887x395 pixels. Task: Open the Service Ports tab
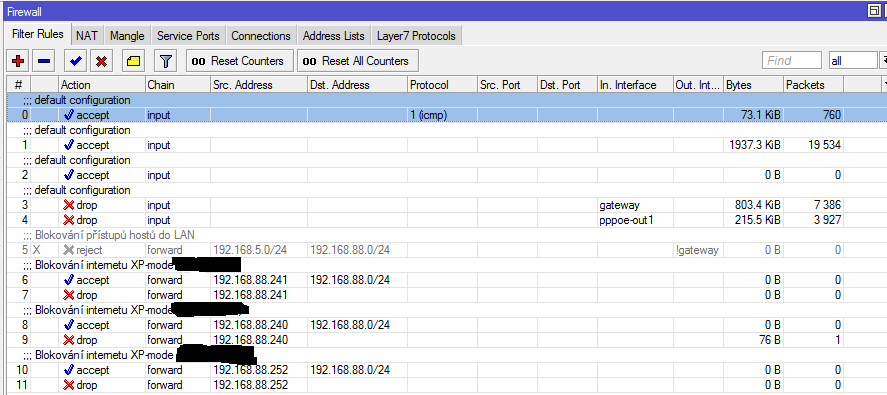[188, 36]
